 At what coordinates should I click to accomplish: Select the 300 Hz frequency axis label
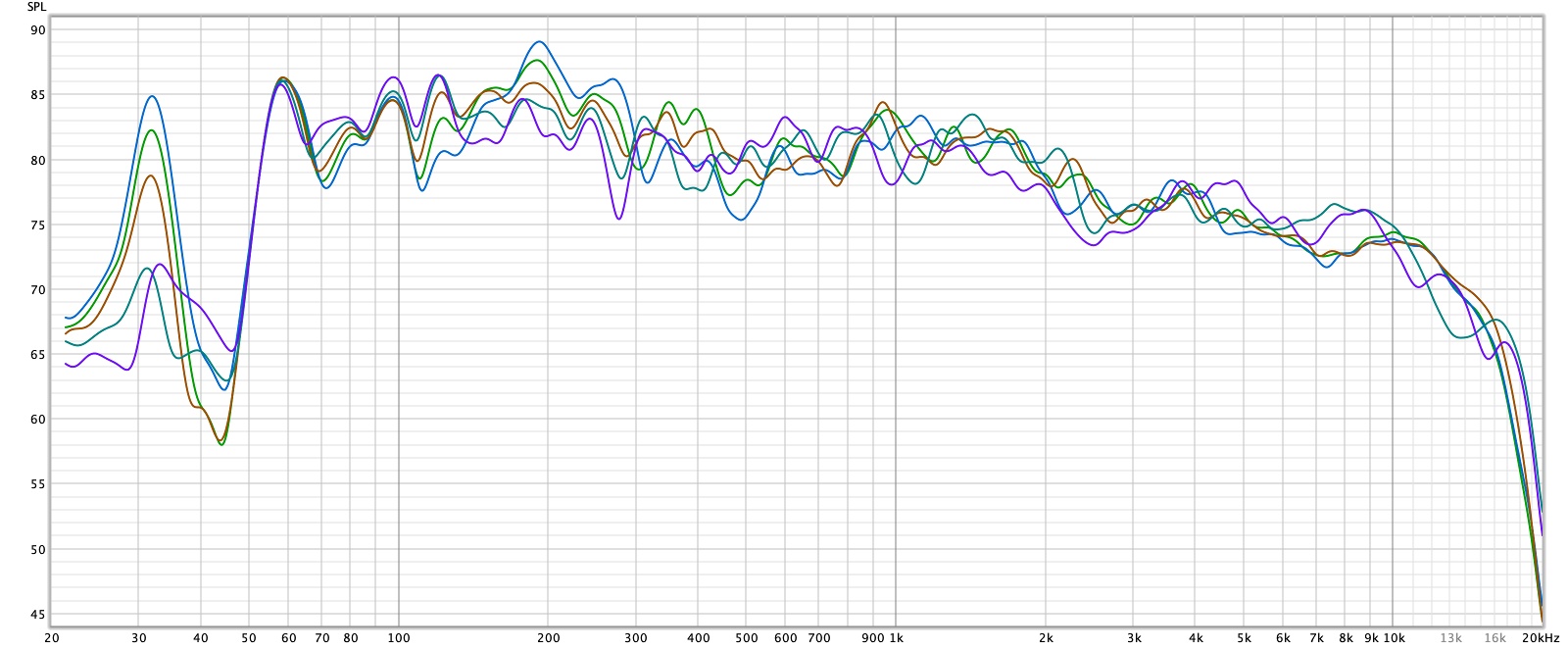click(x=636, y=638)
